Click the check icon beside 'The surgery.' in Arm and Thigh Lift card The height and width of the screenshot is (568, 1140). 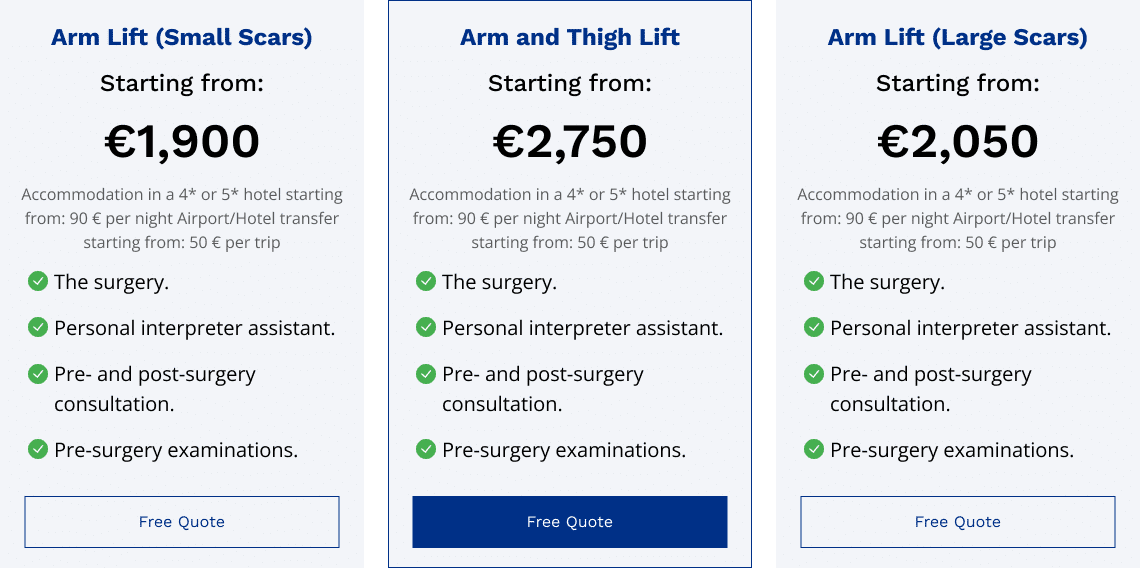(426, 281)
